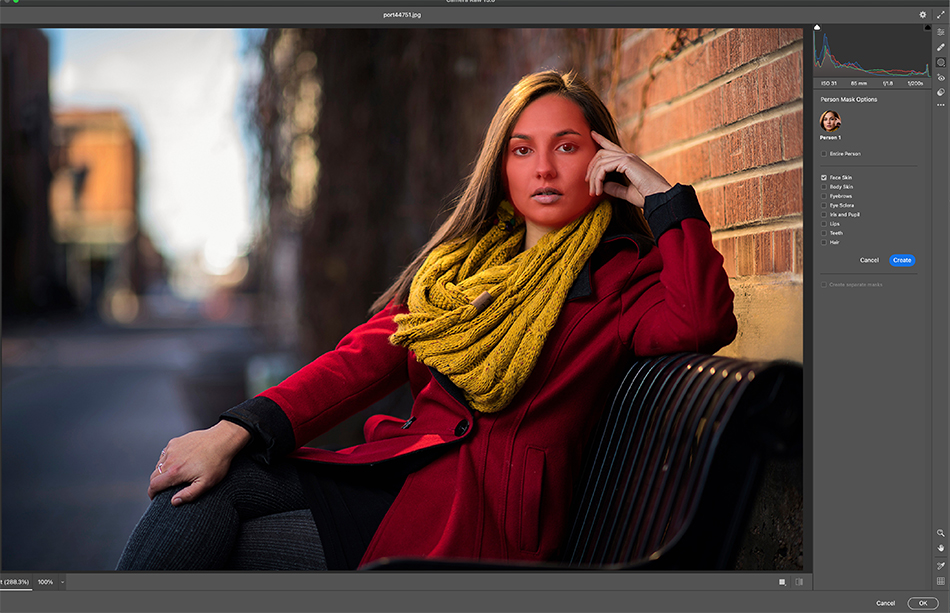Click the Person 1 label
The image size is (950, 613).
pyautogui.click(x=830, y=138)
